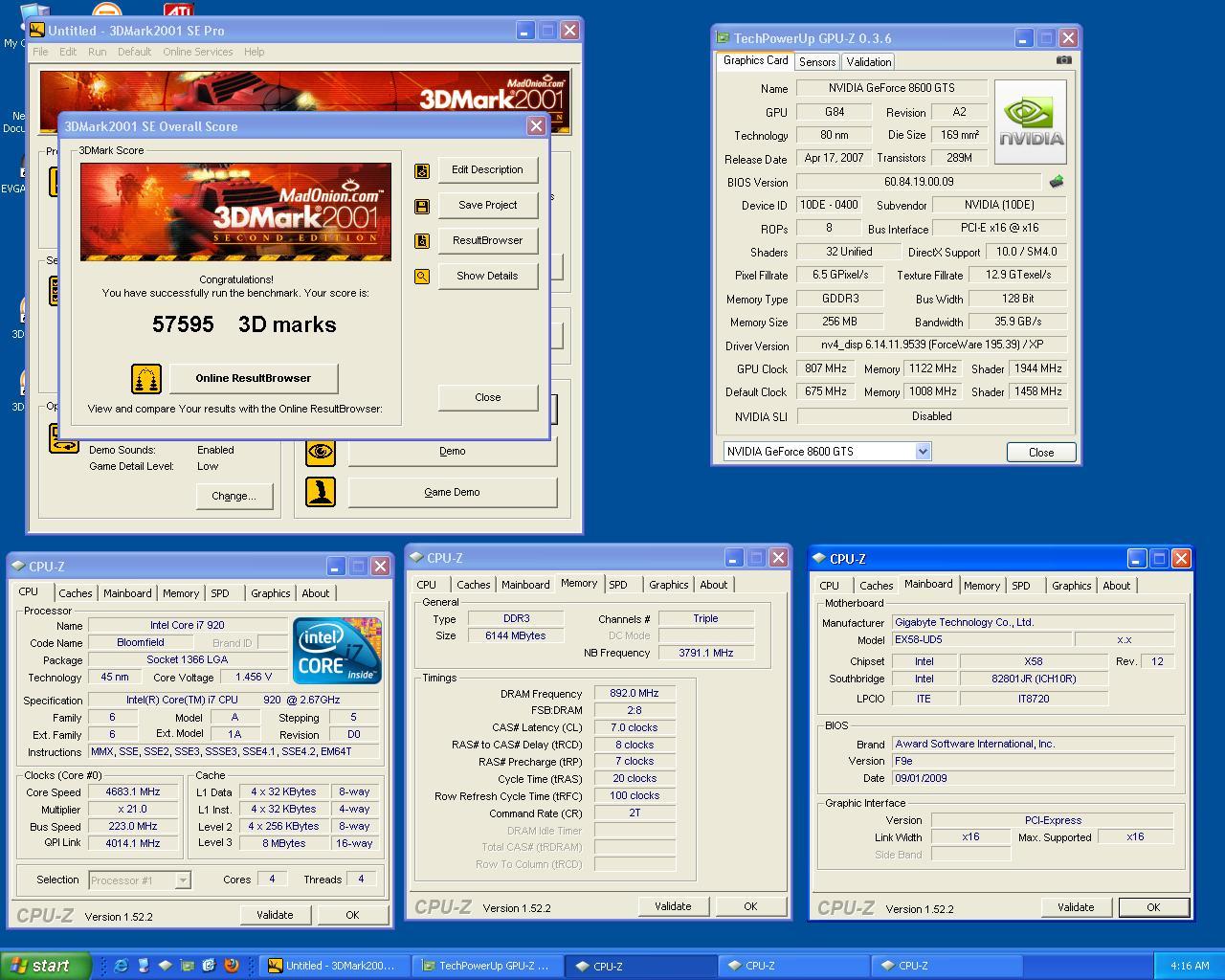Click the 3DMark2001 title bar icon
The image size is (1225, 980).
[x=37, y=31]
